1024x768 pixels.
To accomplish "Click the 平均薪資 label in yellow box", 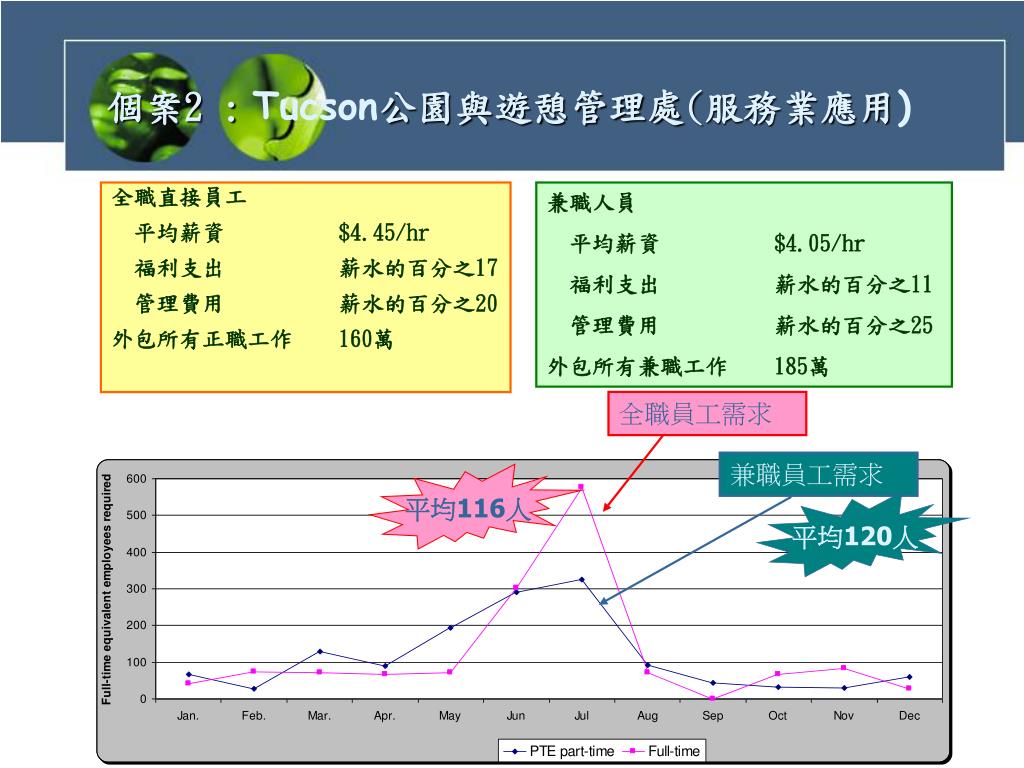I will 179,232.
